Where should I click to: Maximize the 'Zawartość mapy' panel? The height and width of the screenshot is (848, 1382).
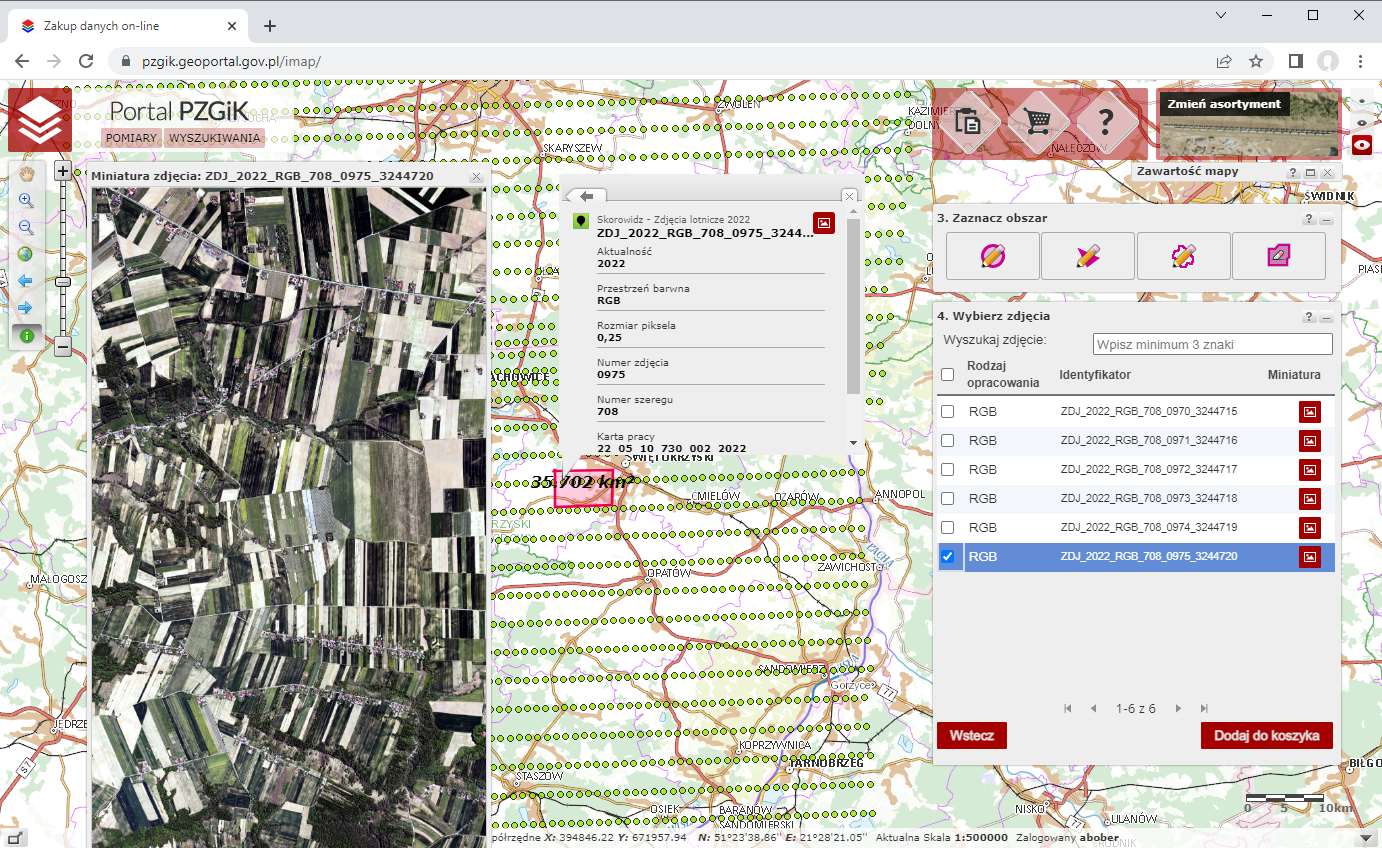click(1310, 173)
